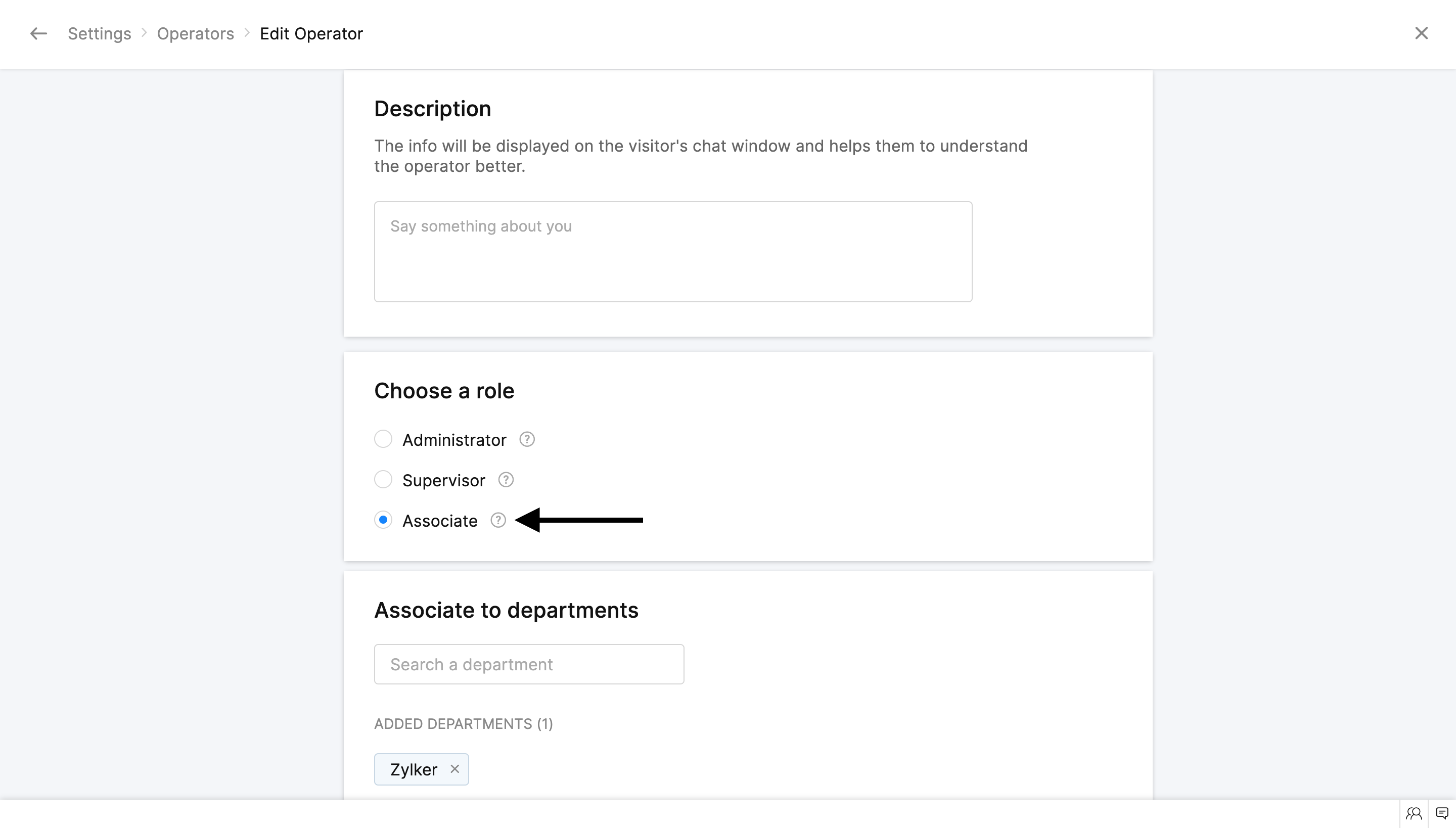Screen dimensions: 1456x828
Task: Open the chat icon in bottom corner
Action: 1442,813
